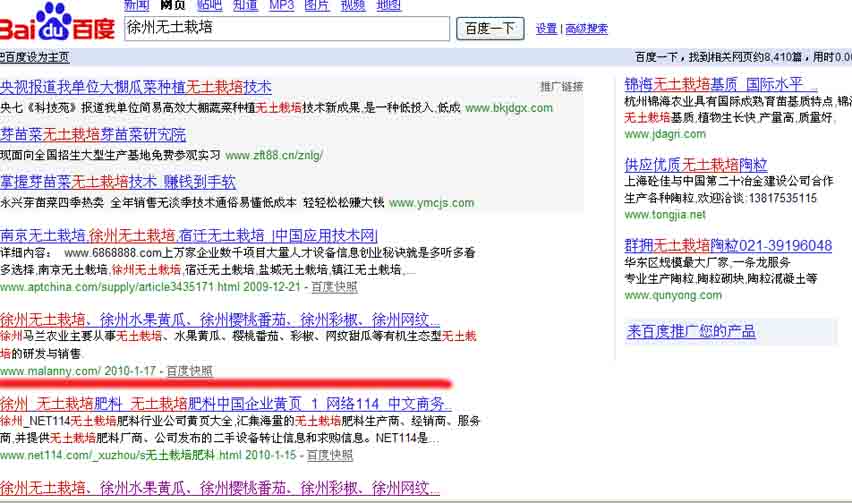This screenshot has width=852, height=503.
Task: Click the www.bkjdgx.com URL text
Action: click(x=509, y=108)
